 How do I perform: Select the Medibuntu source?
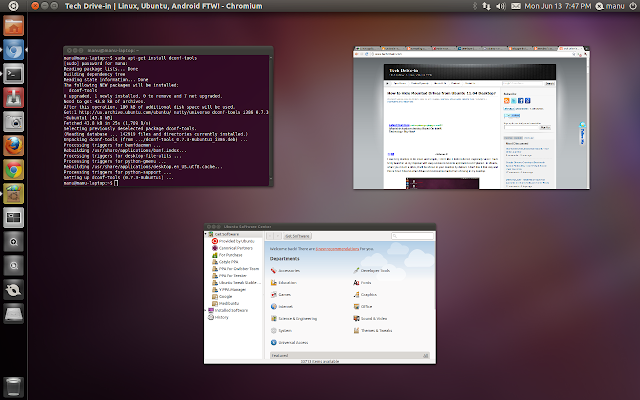[x=226, y=304]
